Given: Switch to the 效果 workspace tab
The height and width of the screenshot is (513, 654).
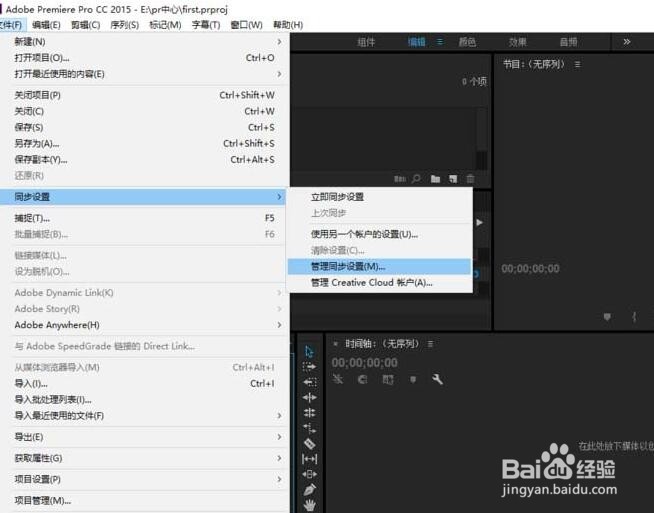Looking at the screenshot, I should pos(518,42).
